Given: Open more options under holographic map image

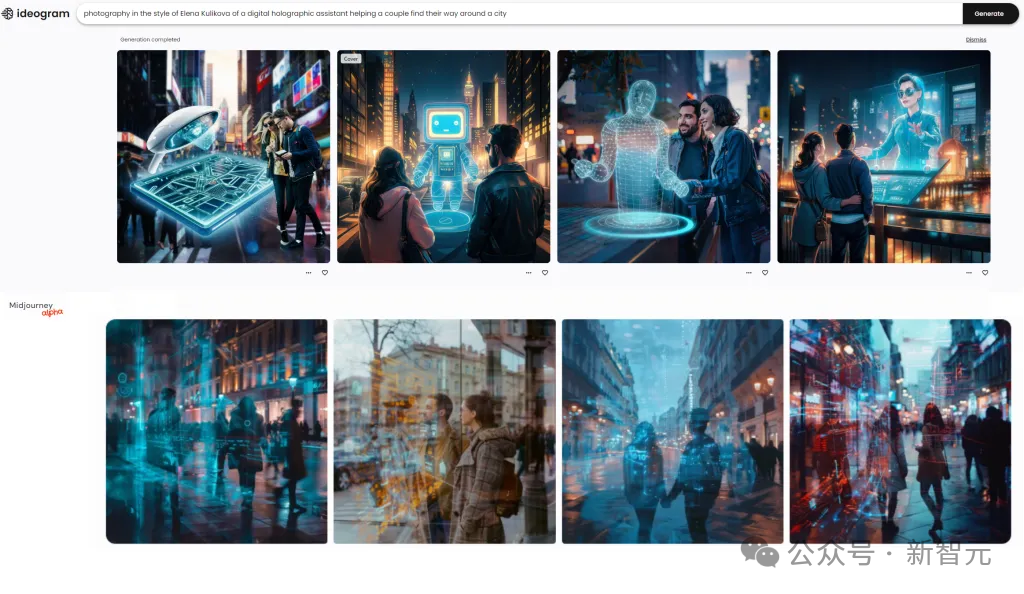Looking at the screenshot, I should coord(308,272).
